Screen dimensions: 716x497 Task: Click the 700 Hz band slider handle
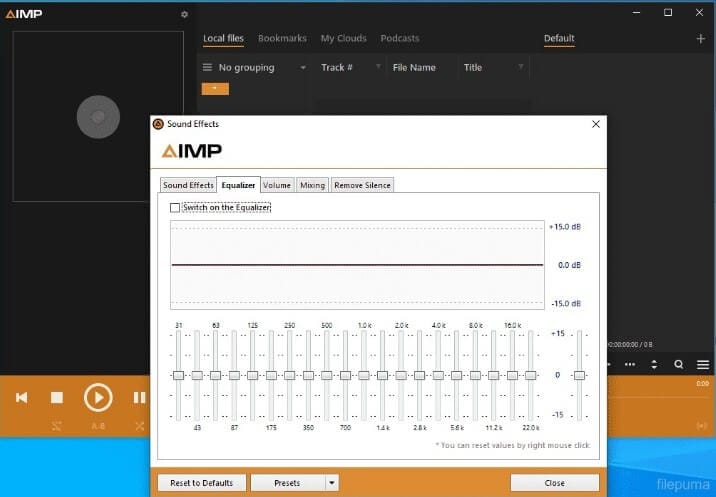point(345,375)
